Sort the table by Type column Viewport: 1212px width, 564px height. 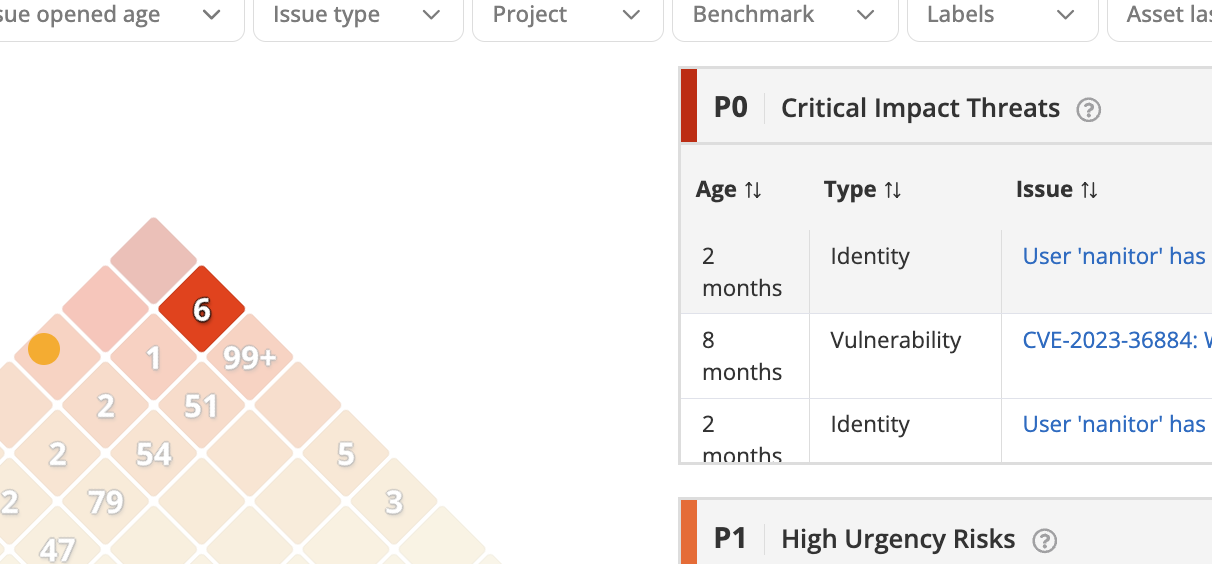[x=862, y=190]
